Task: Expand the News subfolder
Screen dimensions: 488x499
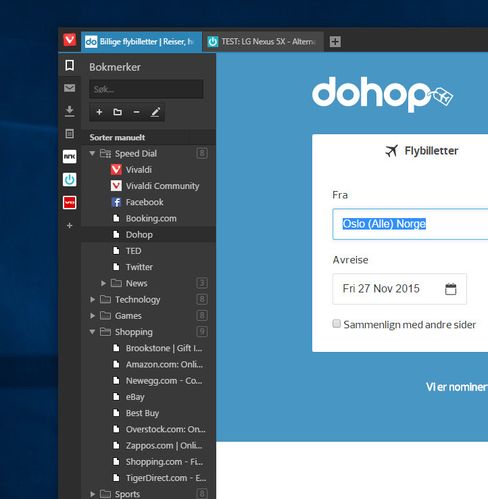Action: click(103, 283)
